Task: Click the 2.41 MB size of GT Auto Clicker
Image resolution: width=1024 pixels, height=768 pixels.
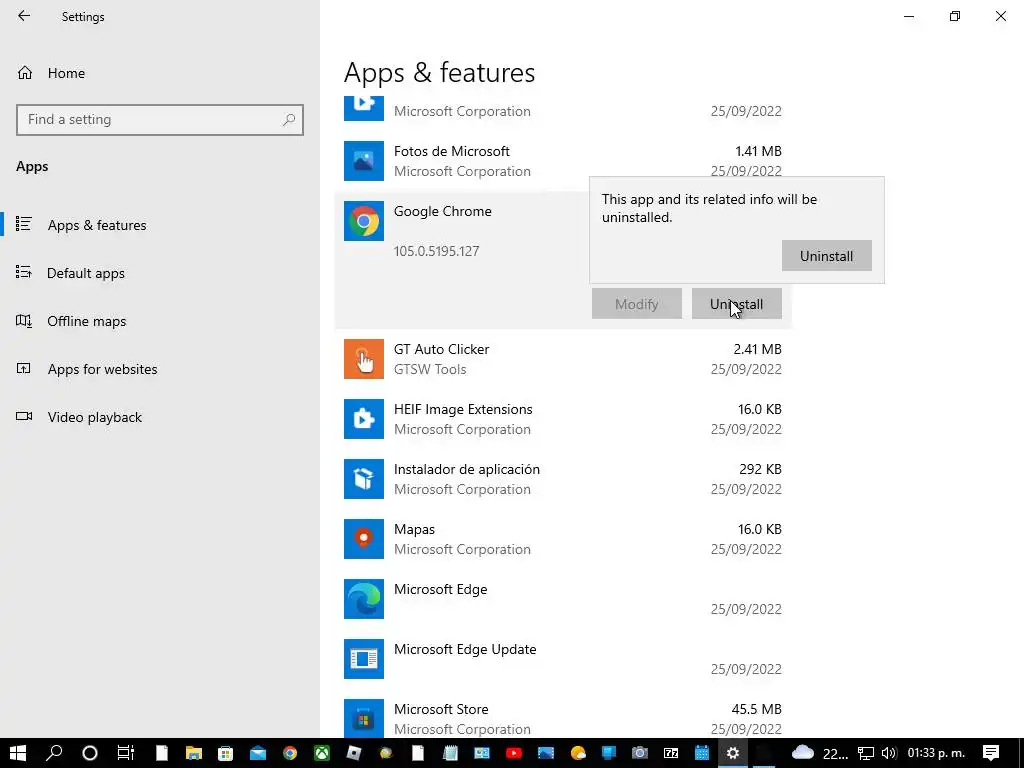Action: click(757, 349)
